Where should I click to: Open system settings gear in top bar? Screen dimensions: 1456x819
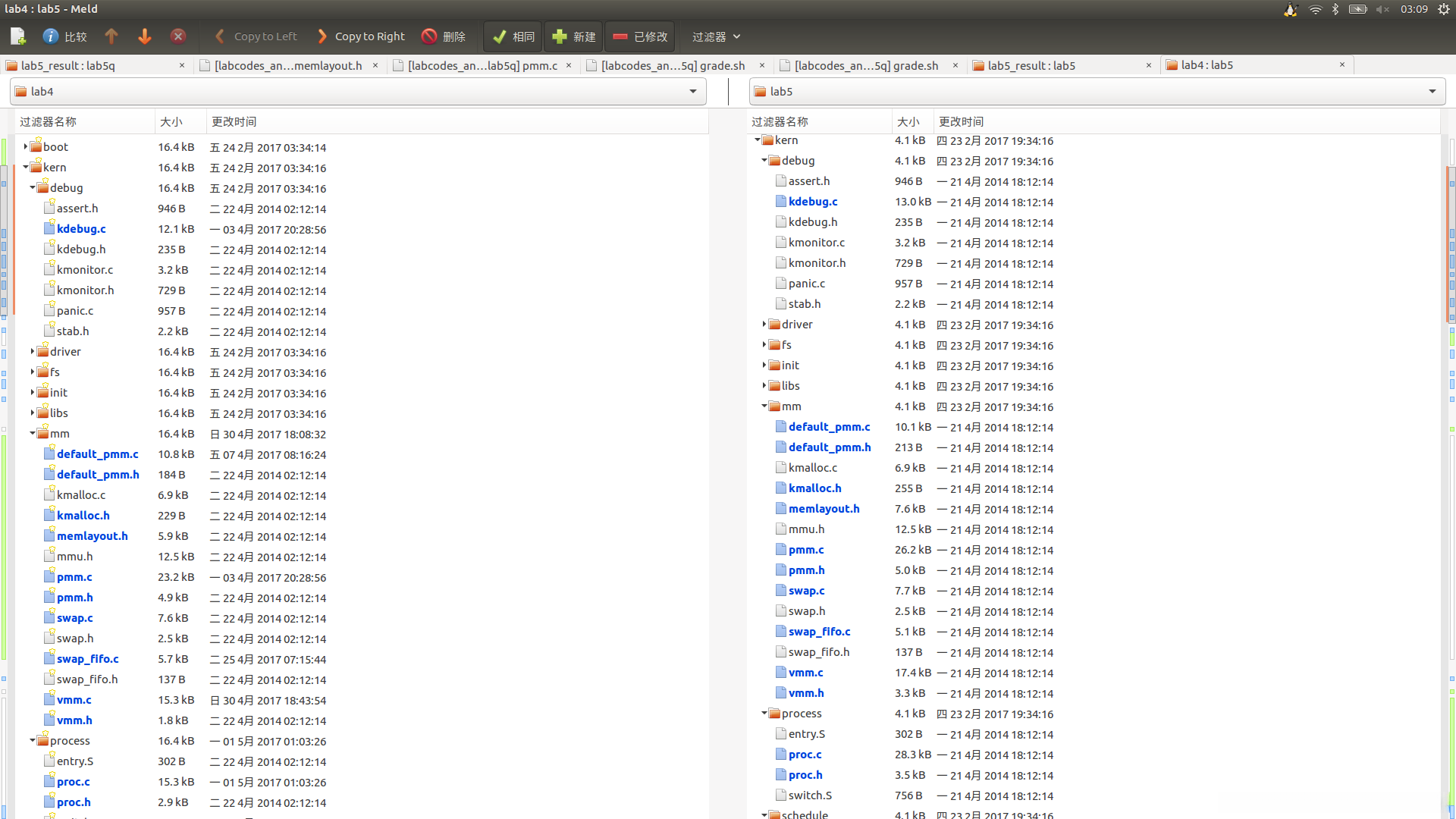pos(1443,9)
